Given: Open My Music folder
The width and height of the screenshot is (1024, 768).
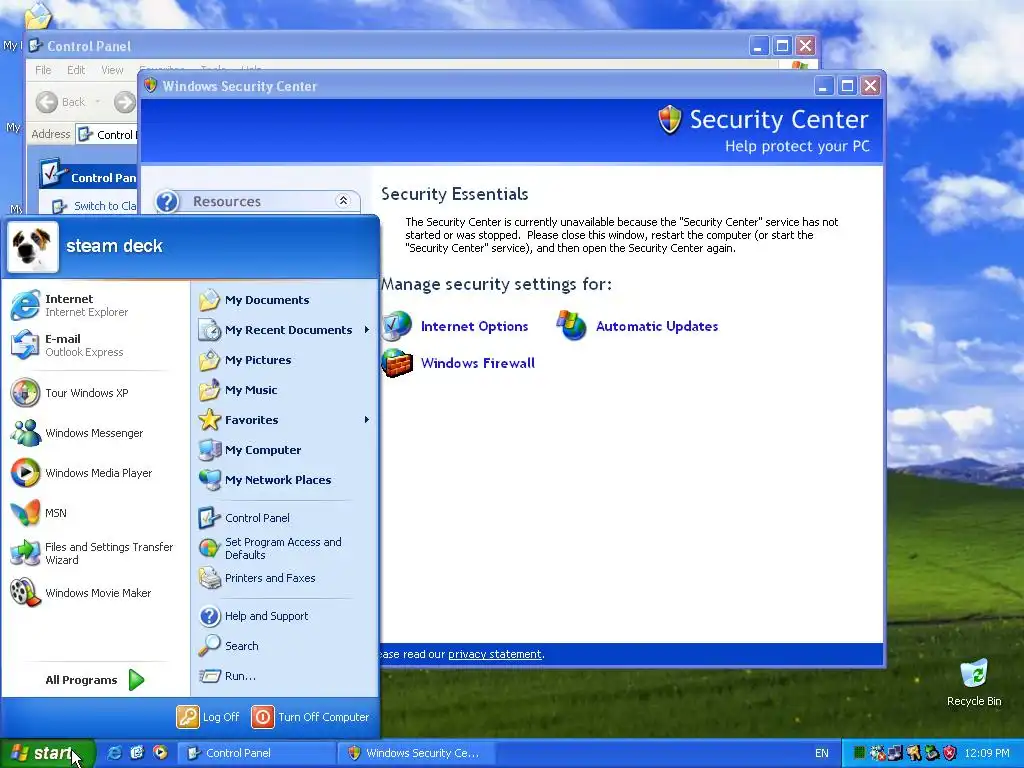Looking at the screenshot, I should pyautogui.click(x=285, y=391).
